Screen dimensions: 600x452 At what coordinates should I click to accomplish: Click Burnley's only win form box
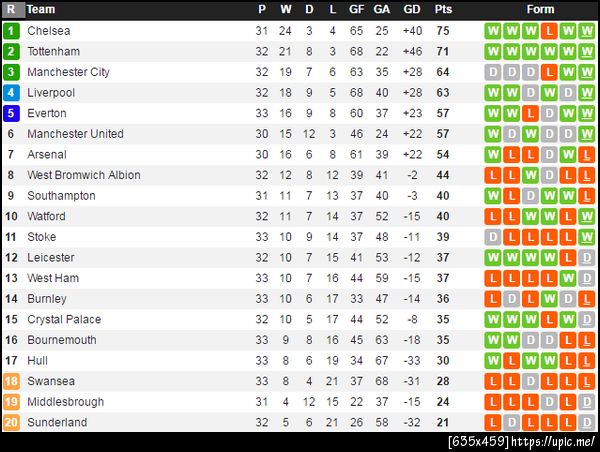coord(548,299)
